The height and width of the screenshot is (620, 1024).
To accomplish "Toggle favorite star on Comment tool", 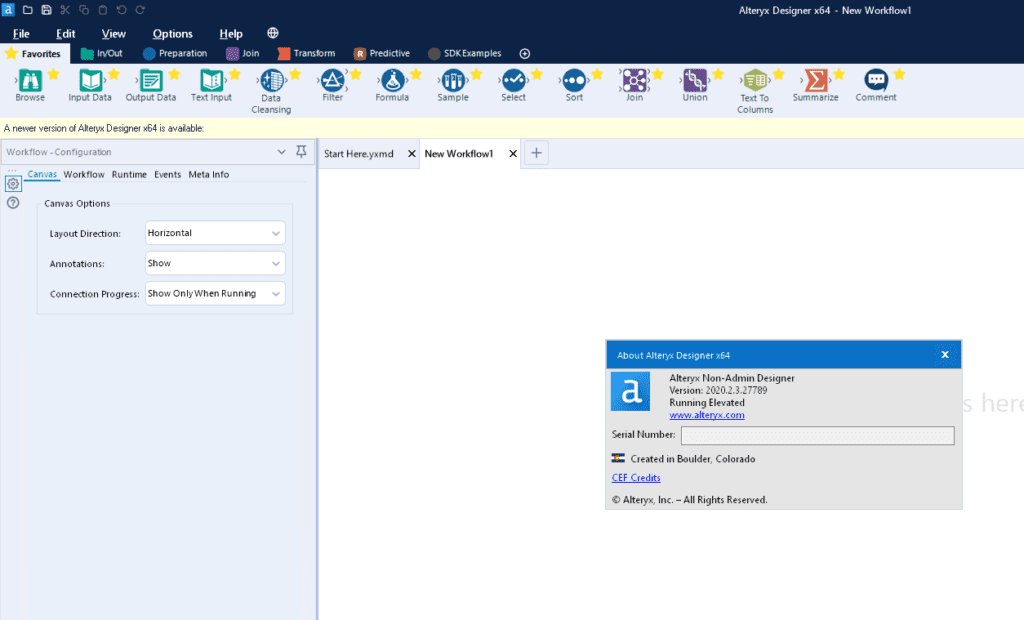I will pyautogui.click(x=899, y=74).
